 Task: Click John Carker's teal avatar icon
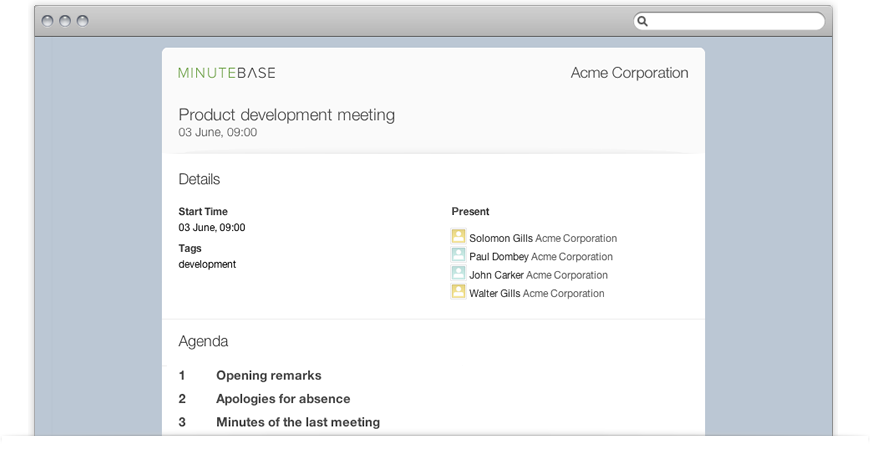[x=458, y=273]
